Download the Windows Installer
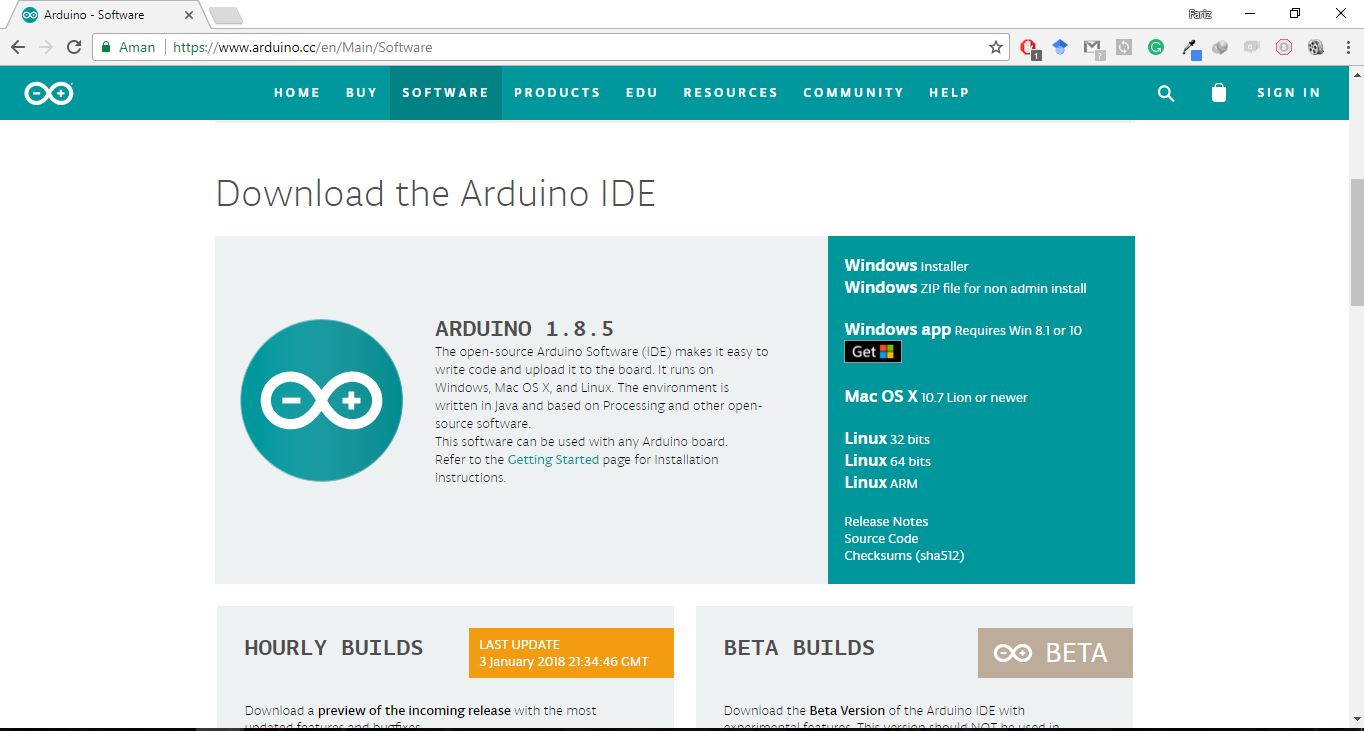Viewport: 1364px width, 731px height. click(906, 266)
